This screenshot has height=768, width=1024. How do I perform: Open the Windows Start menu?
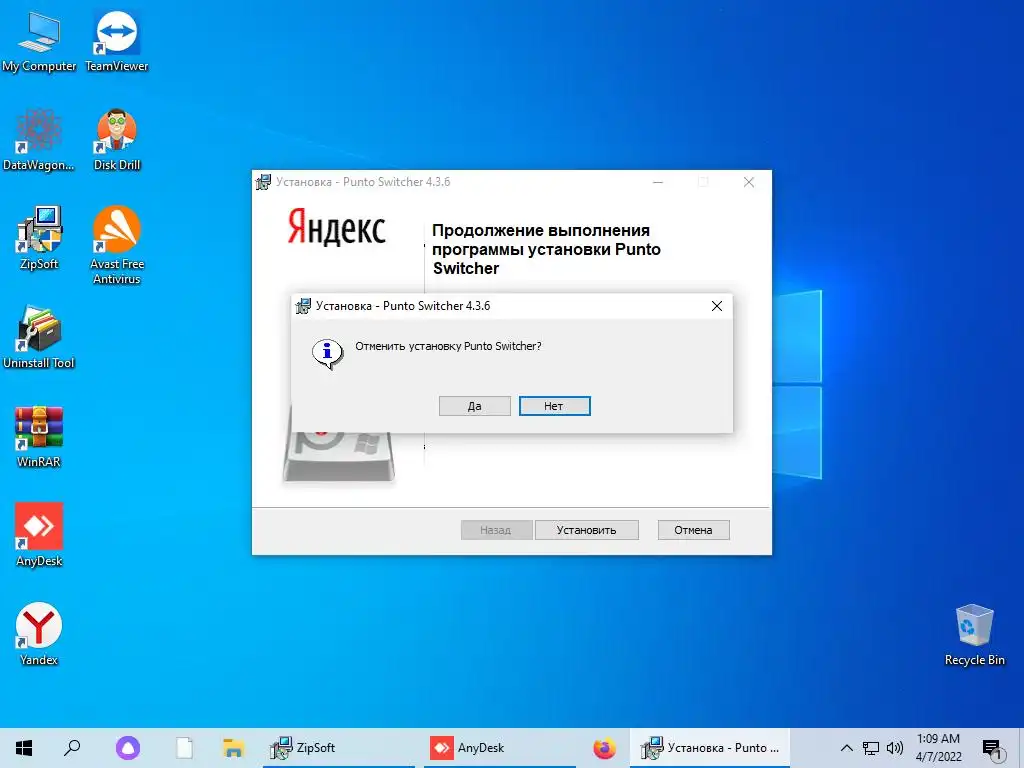point(24,748)
